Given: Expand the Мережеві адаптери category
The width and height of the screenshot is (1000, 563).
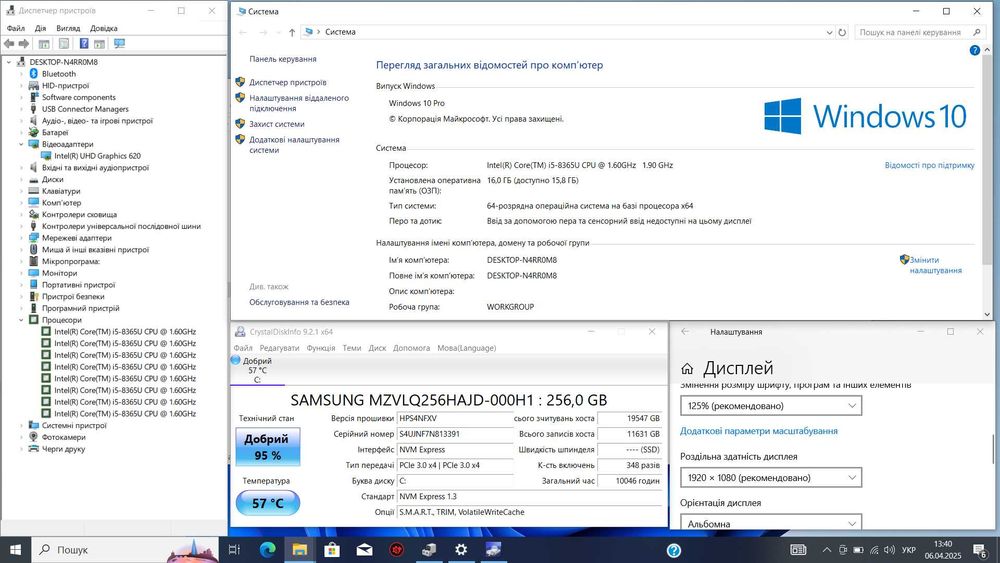Looking at the screenshot, I should click(x=21, y=238).
